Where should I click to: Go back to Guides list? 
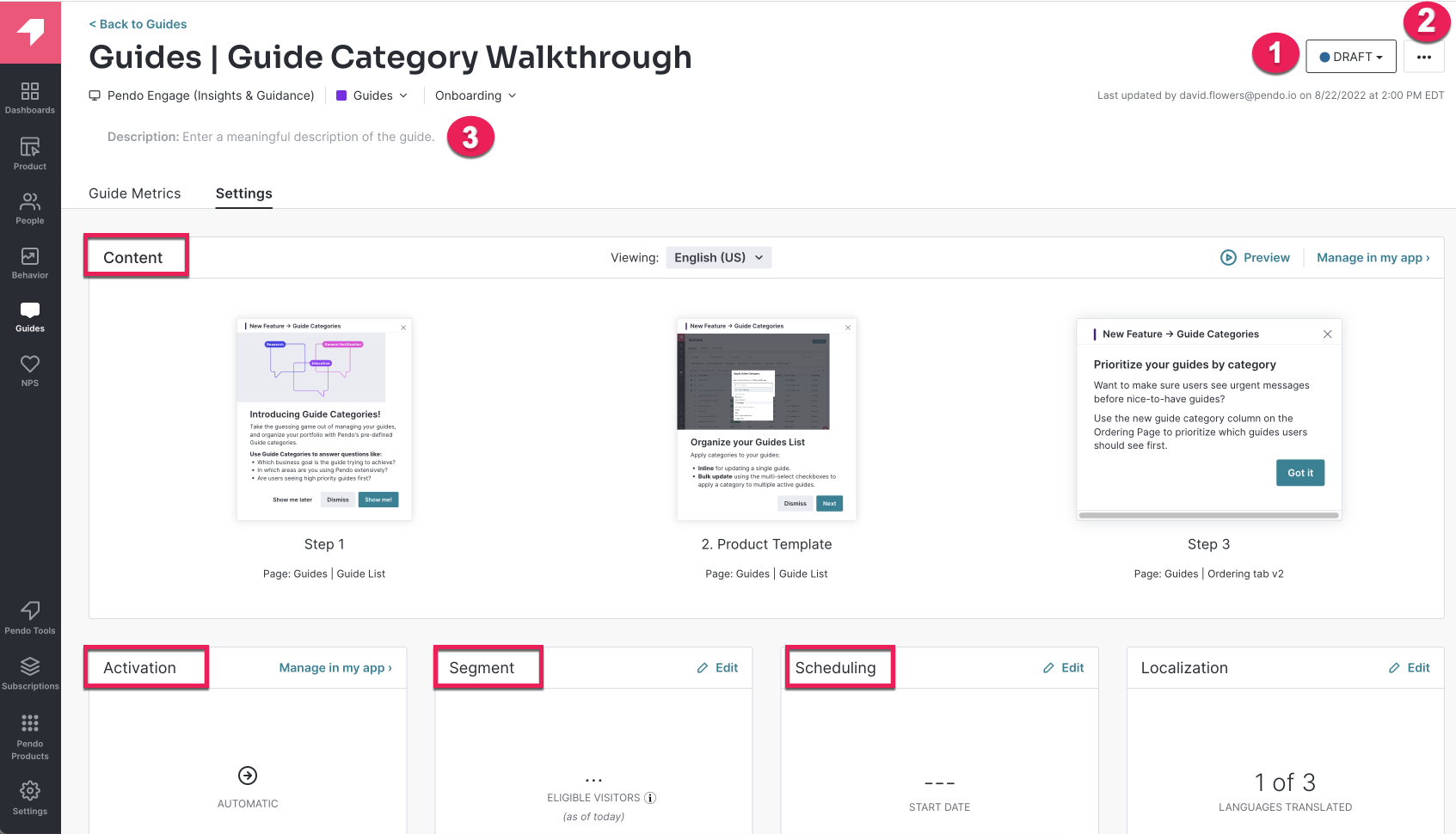pyautogui.click(x=138, y=24)
